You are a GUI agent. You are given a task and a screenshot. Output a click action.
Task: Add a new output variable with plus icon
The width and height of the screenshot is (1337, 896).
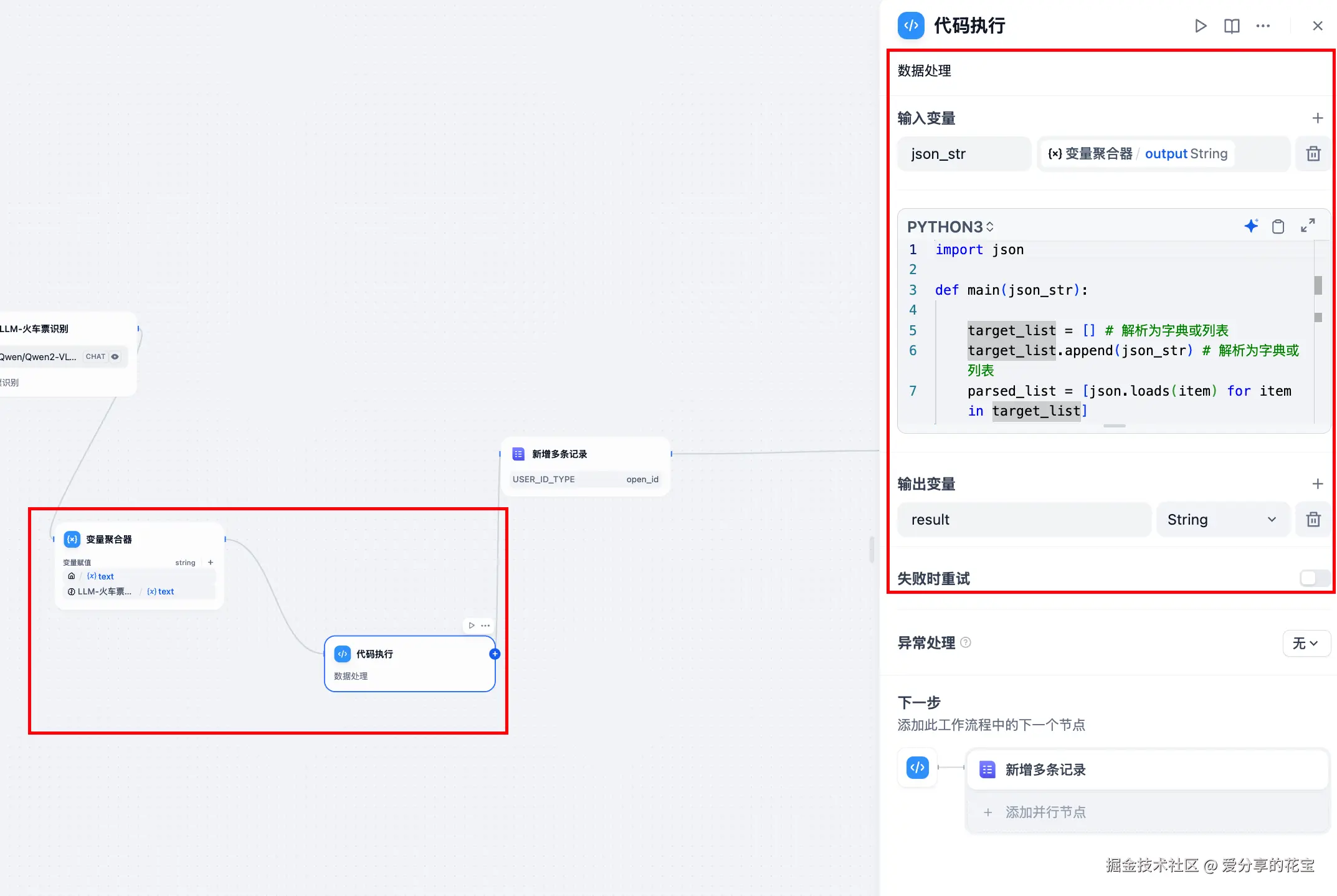pos(1317,484)
